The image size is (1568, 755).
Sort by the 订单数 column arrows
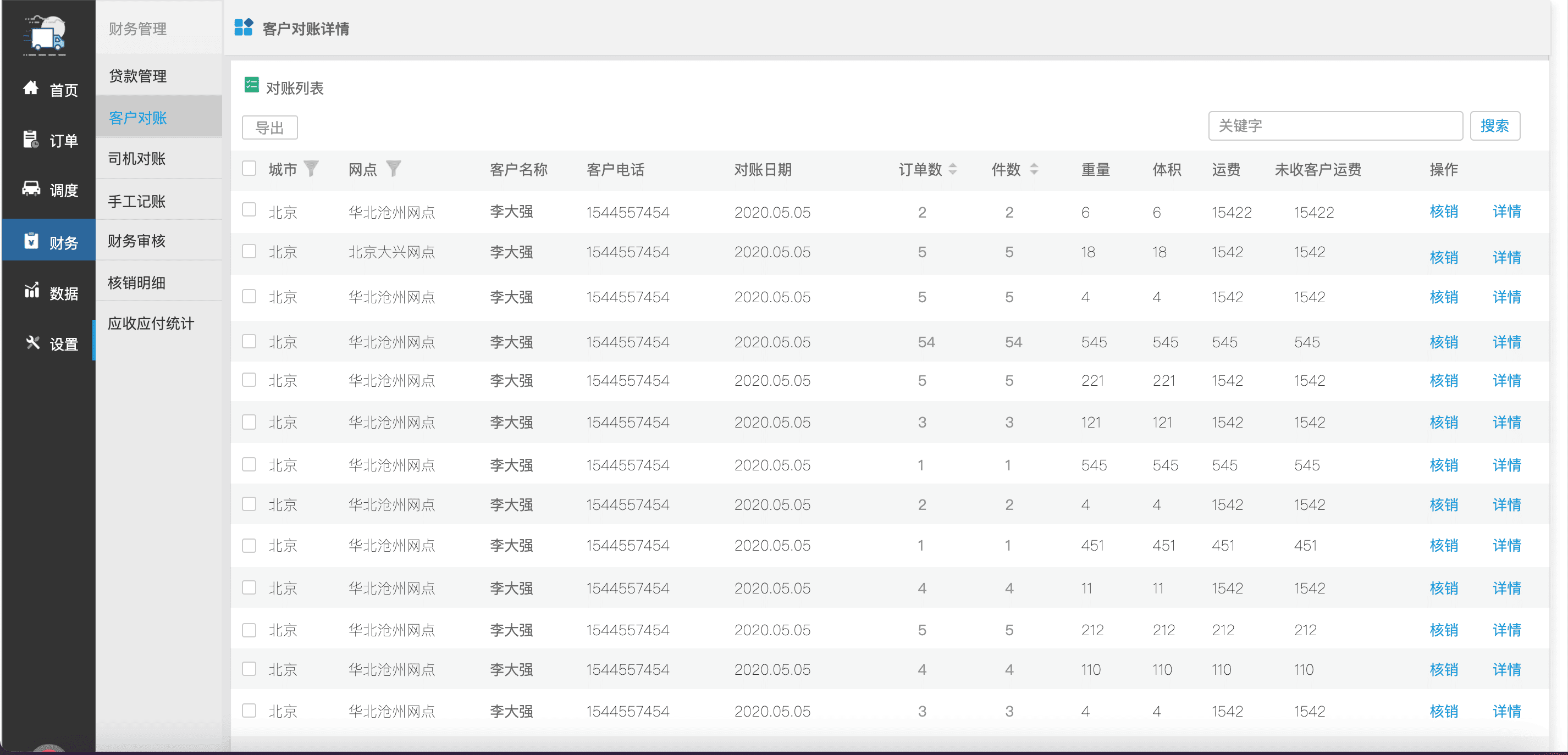coord(953,169)
